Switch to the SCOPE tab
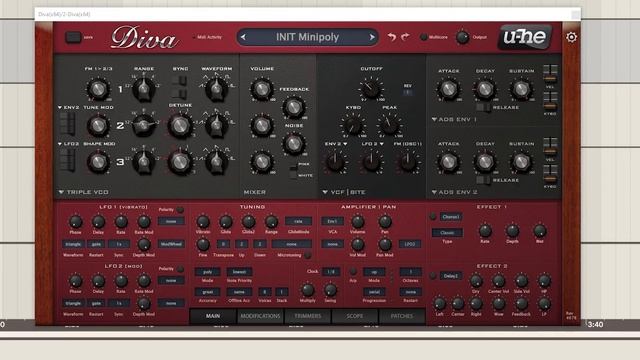This screenshot has height=360, width=640. (355, 316)
